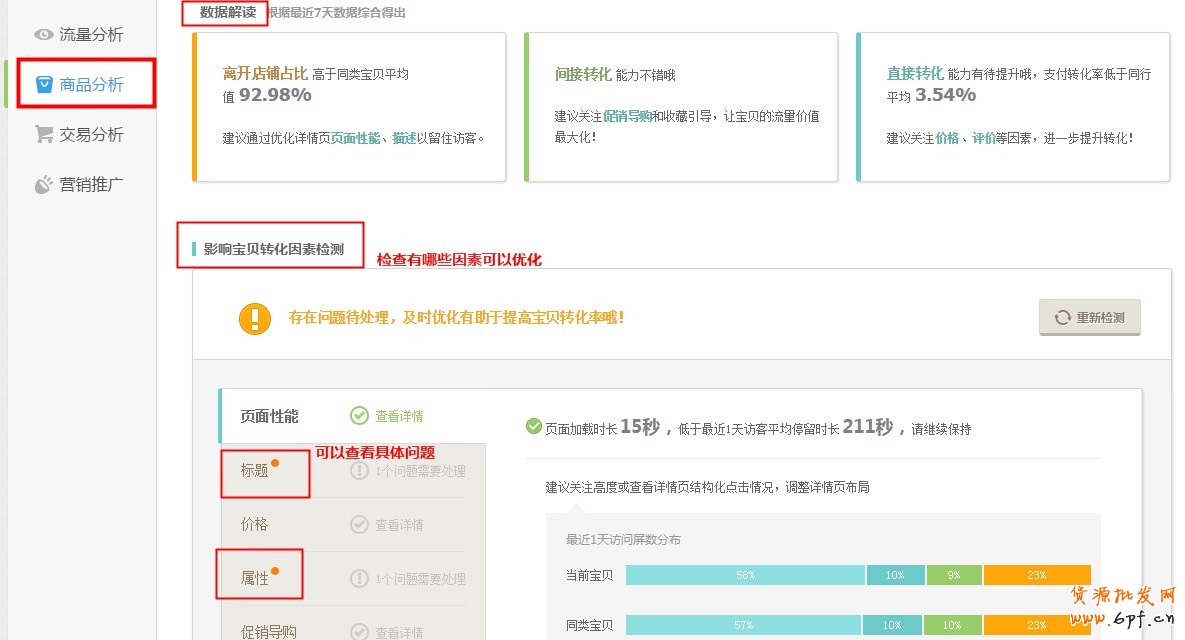Select the 价格 factor tab
The height and width of the screenshot is (640, 1185).
tap(255, 524)
